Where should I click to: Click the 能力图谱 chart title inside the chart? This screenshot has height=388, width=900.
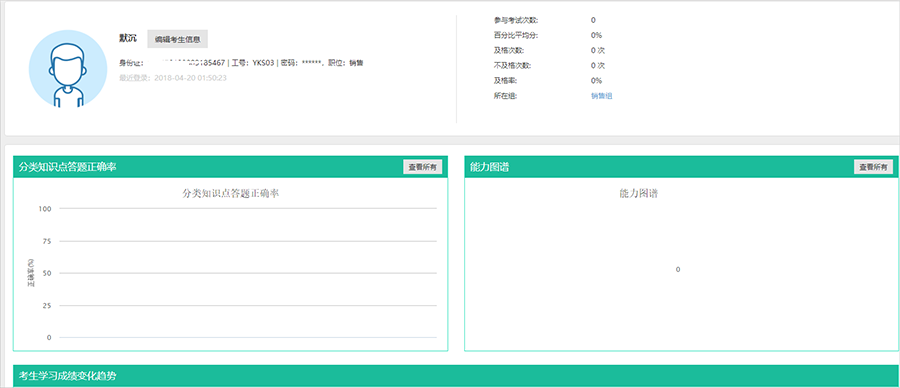pyautogui.click(x=638, y=193)
